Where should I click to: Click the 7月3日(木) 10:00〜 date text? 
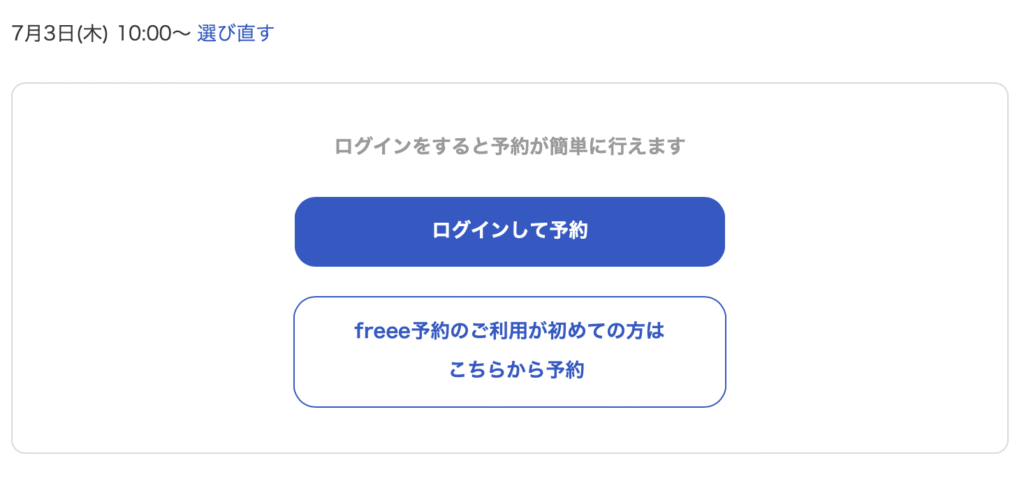click(x=101, y=33)
